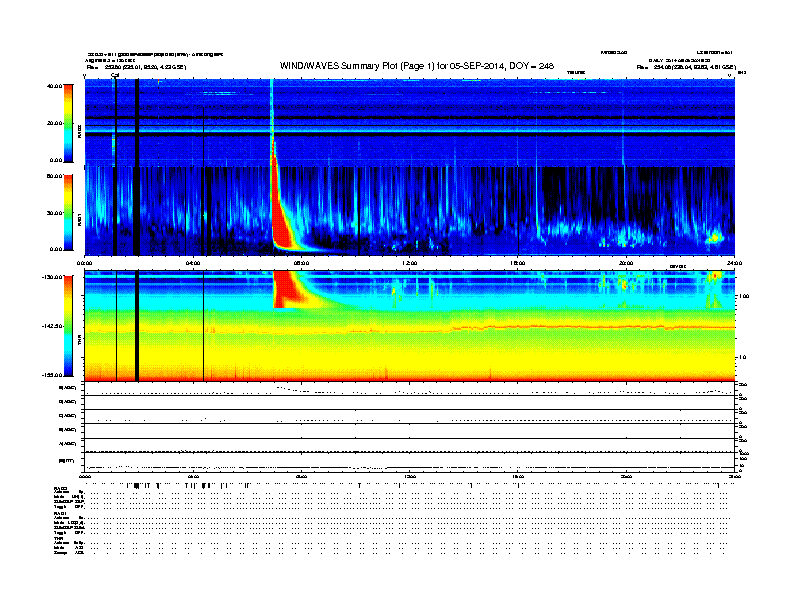
Task: Click the RAD2 vertical axis label
Action: [79, 131]
